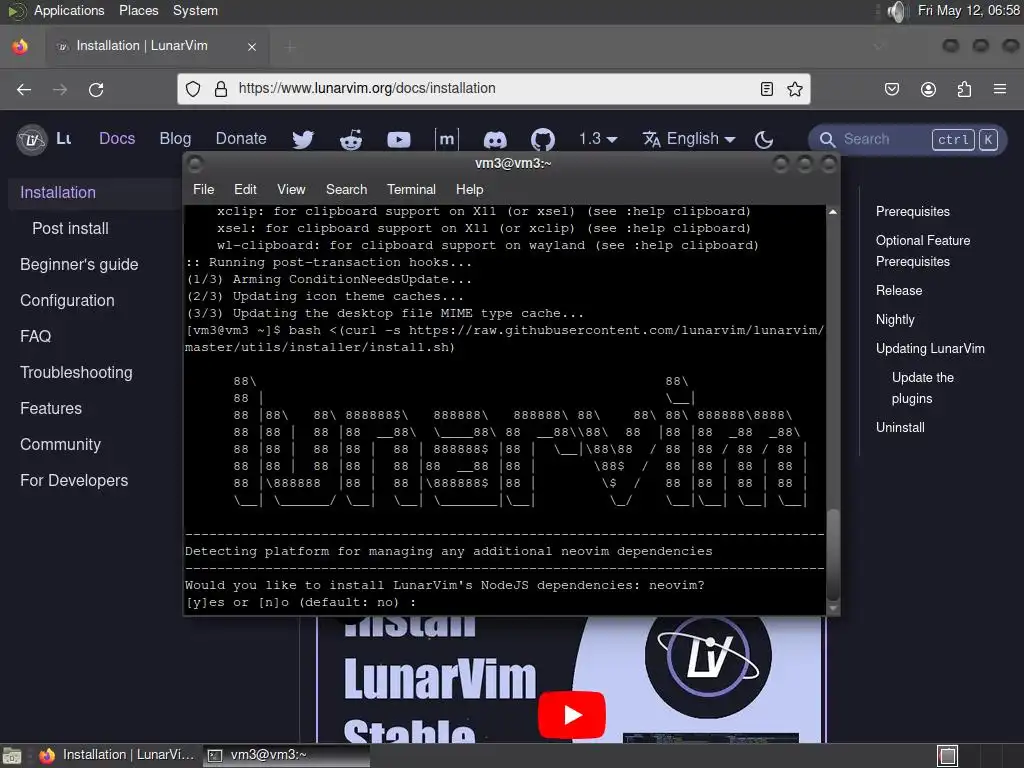Click the padlock site info icon

coord(221,89)
